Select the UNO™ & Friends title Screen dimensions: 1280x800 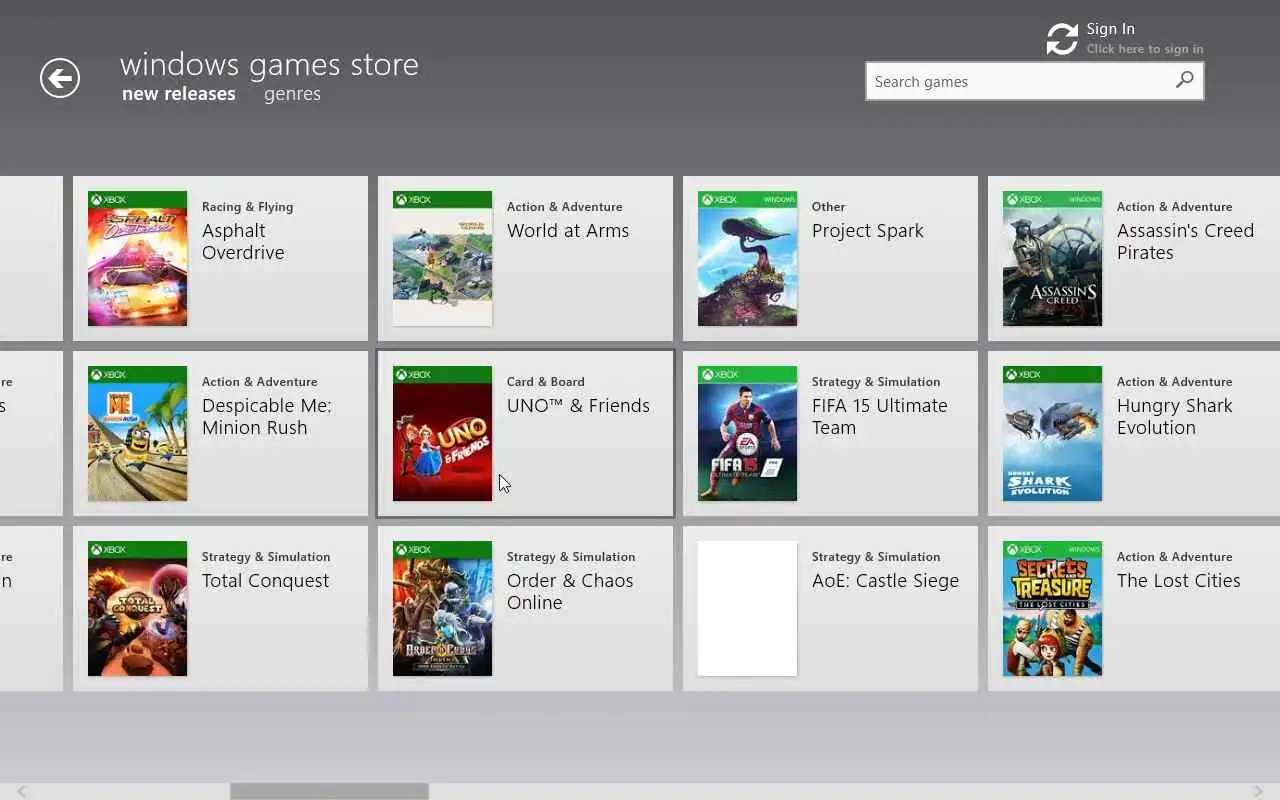578,405
